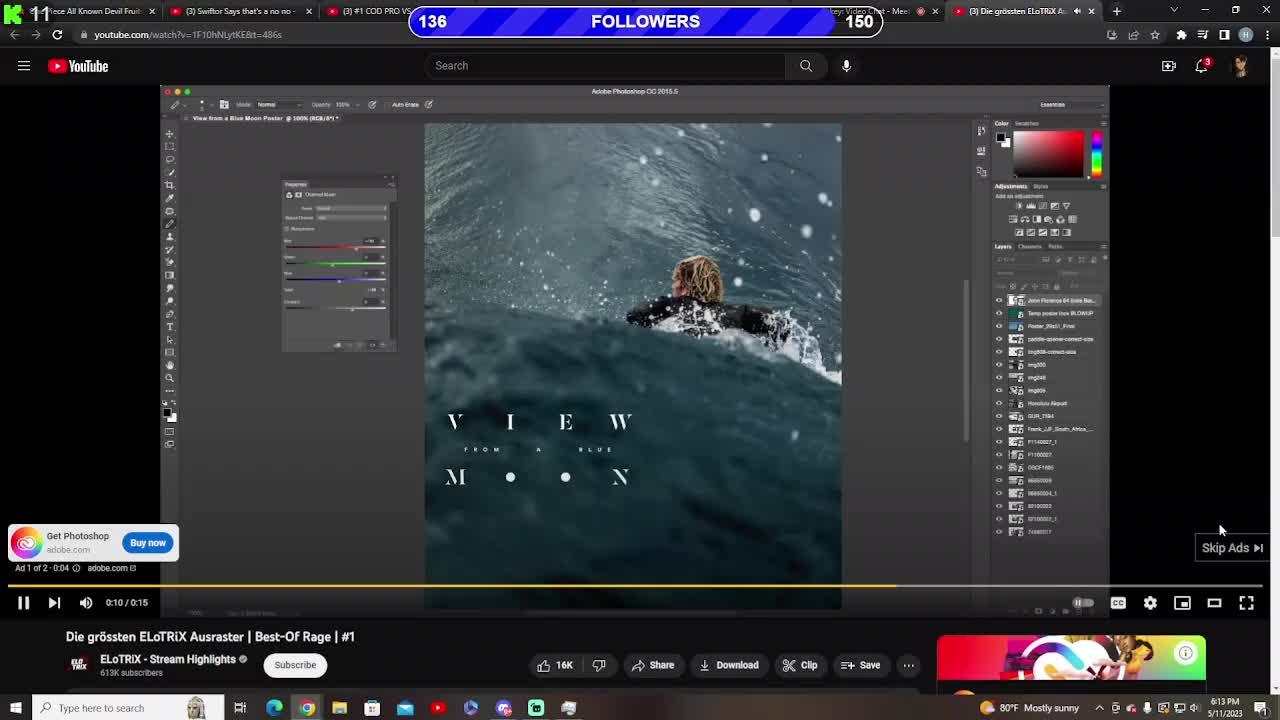Viewport: 1280px width, 720px height.
Task: Enter fullscreen in the video player
Action: (1246, 603)
